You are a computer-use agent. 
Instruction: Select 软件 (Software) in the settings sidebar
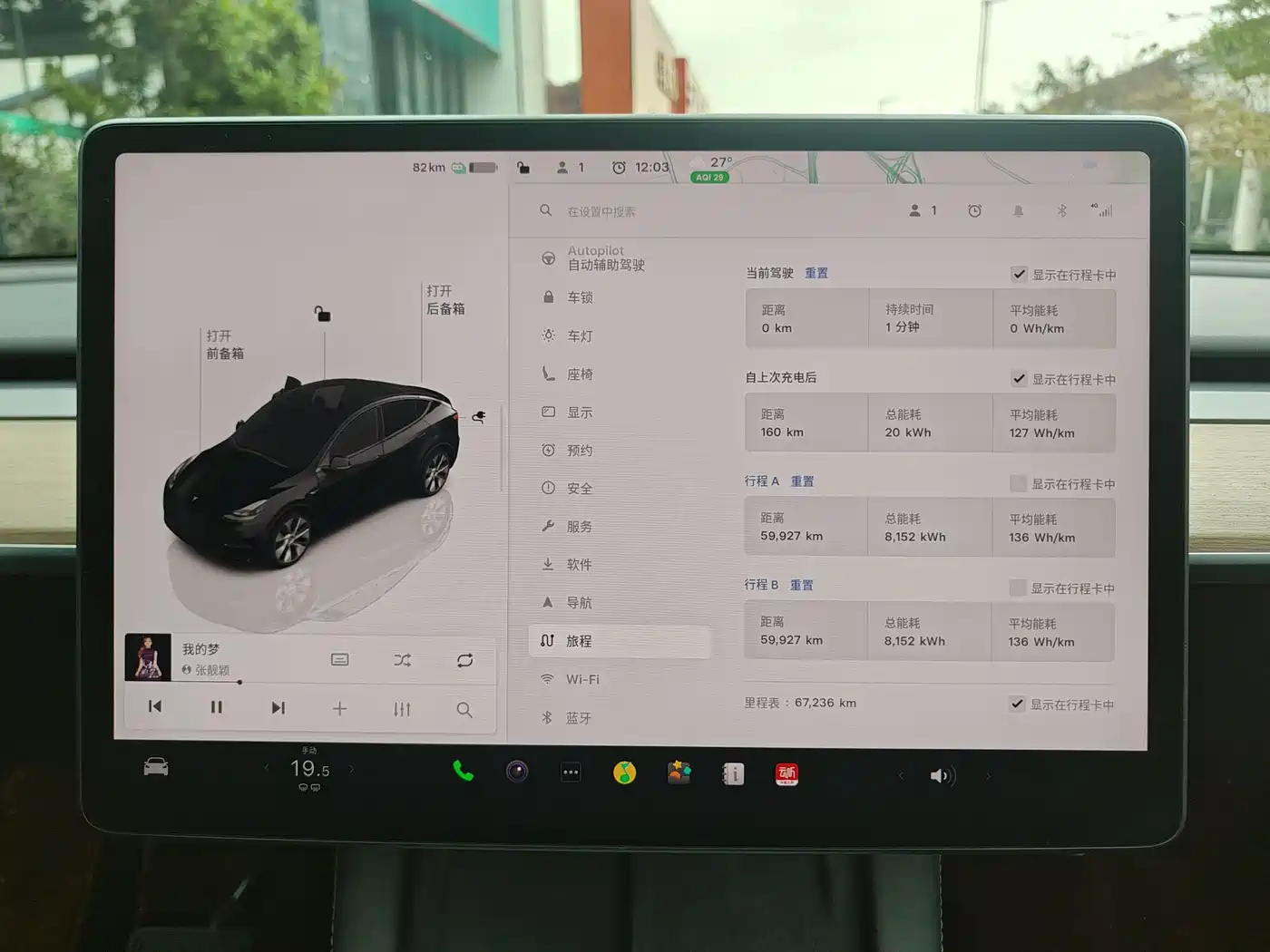pos(578,564)
